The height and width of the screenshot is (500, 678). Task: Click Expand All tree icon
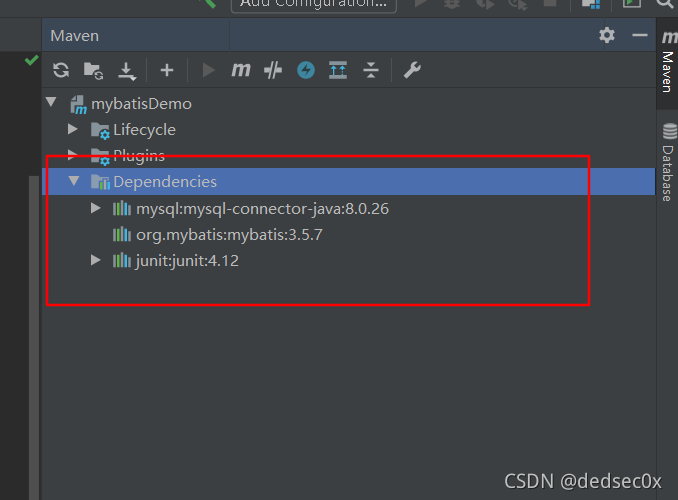[x=338, y=70]
